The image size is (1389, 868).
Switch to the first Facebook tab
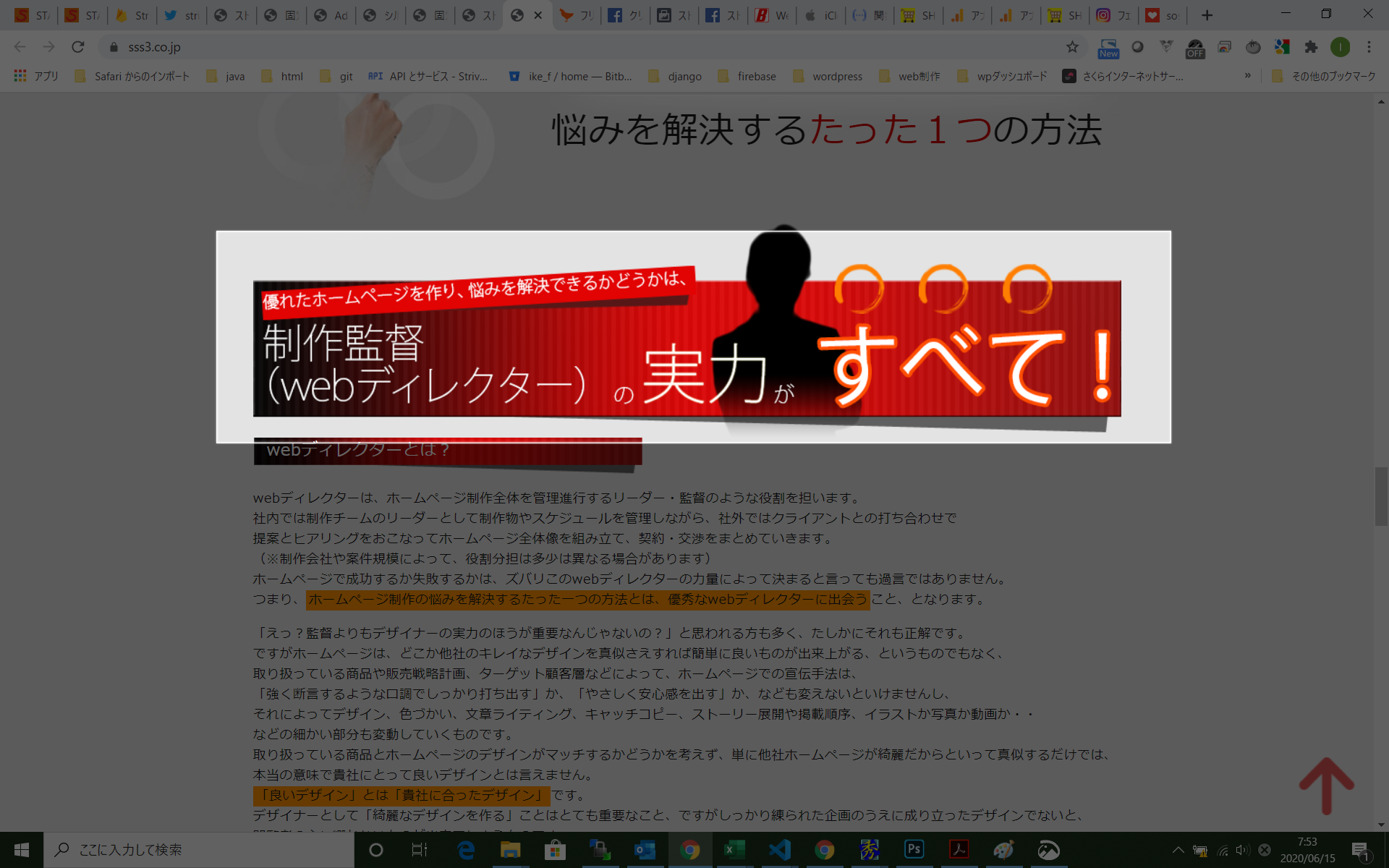click(625, 15)
